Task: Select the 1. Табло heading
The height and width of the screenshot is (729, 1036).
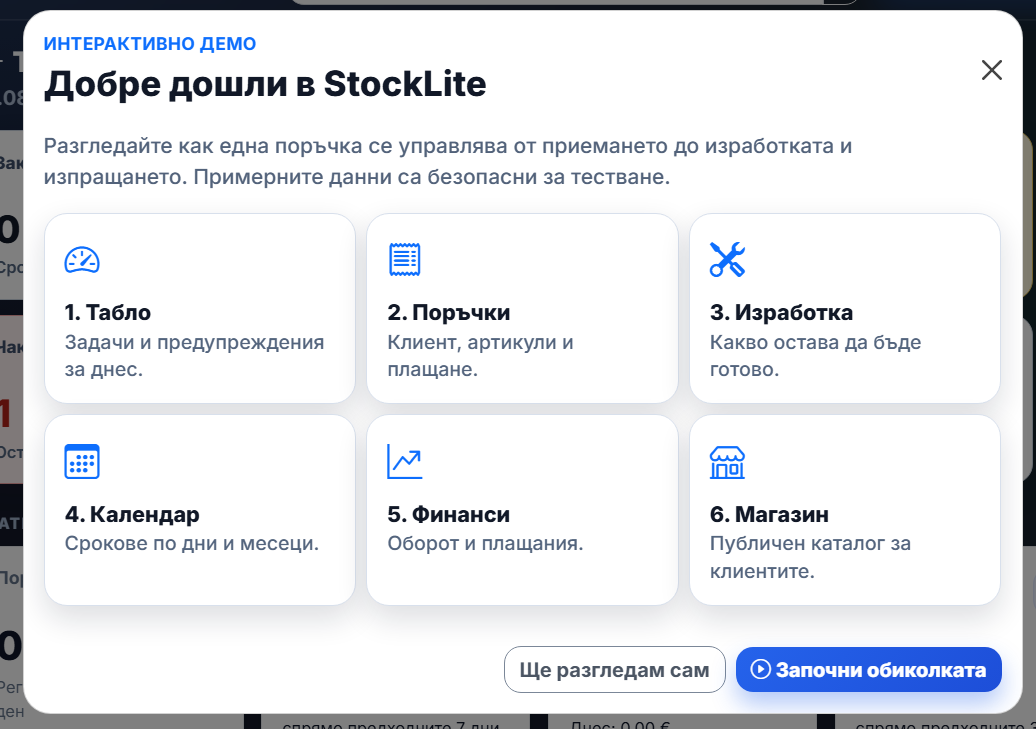Action: (108, 312)
